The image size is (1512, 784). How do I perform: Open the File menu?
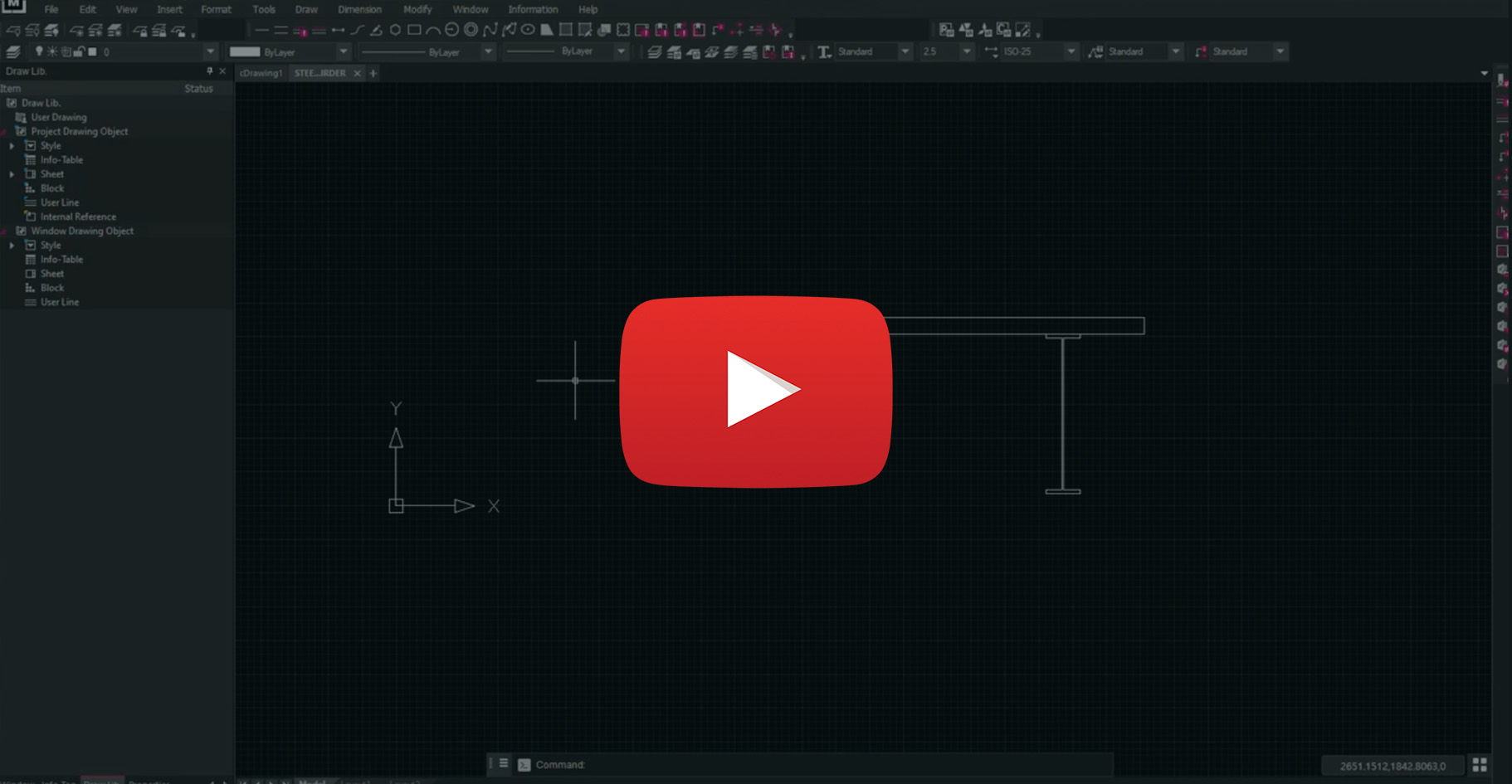[x=51, y=10]
